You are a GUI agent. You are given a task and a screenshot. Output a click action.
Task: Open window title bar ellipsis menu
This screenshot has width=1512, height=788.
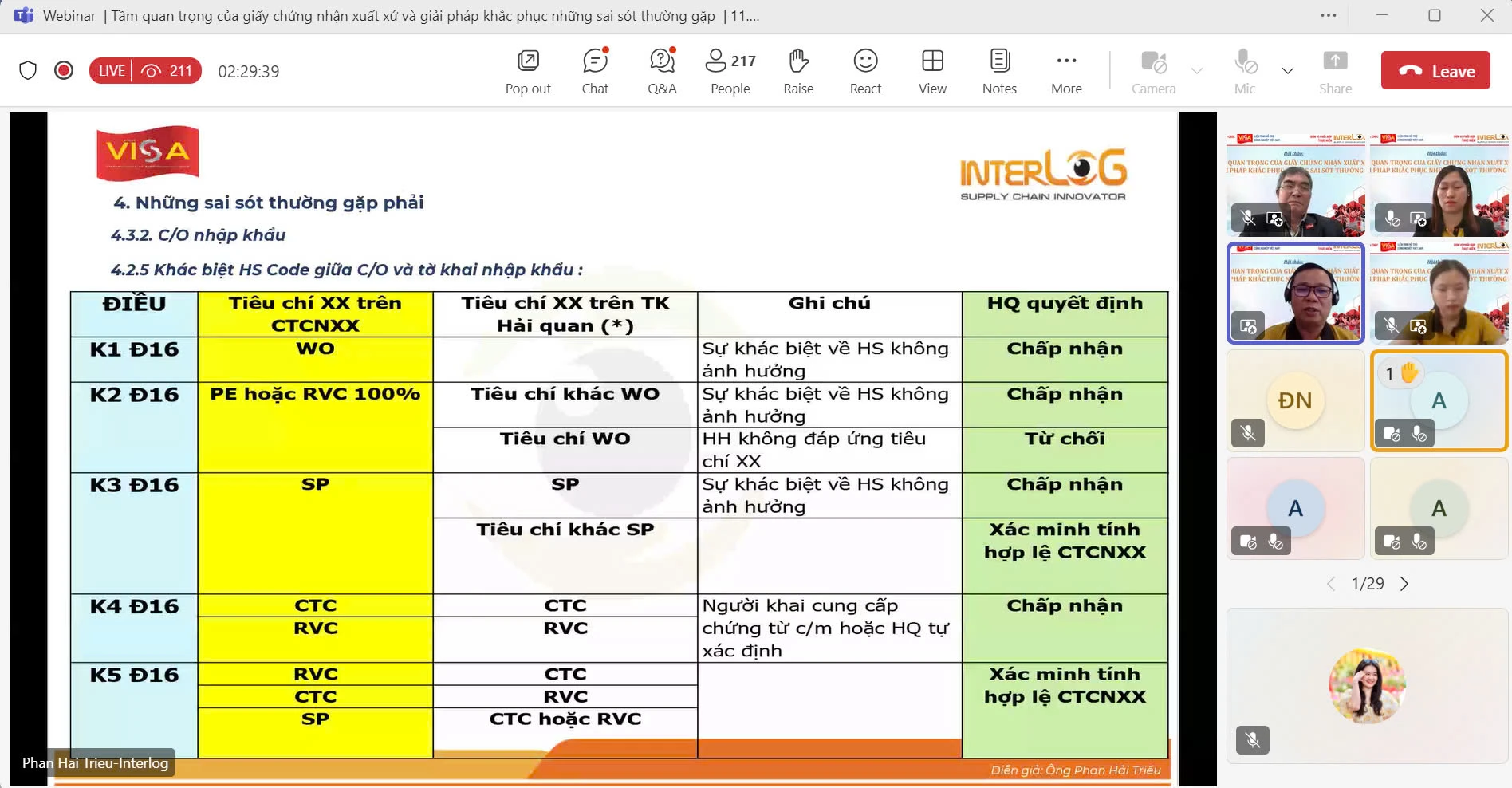tap(1328, 15)
